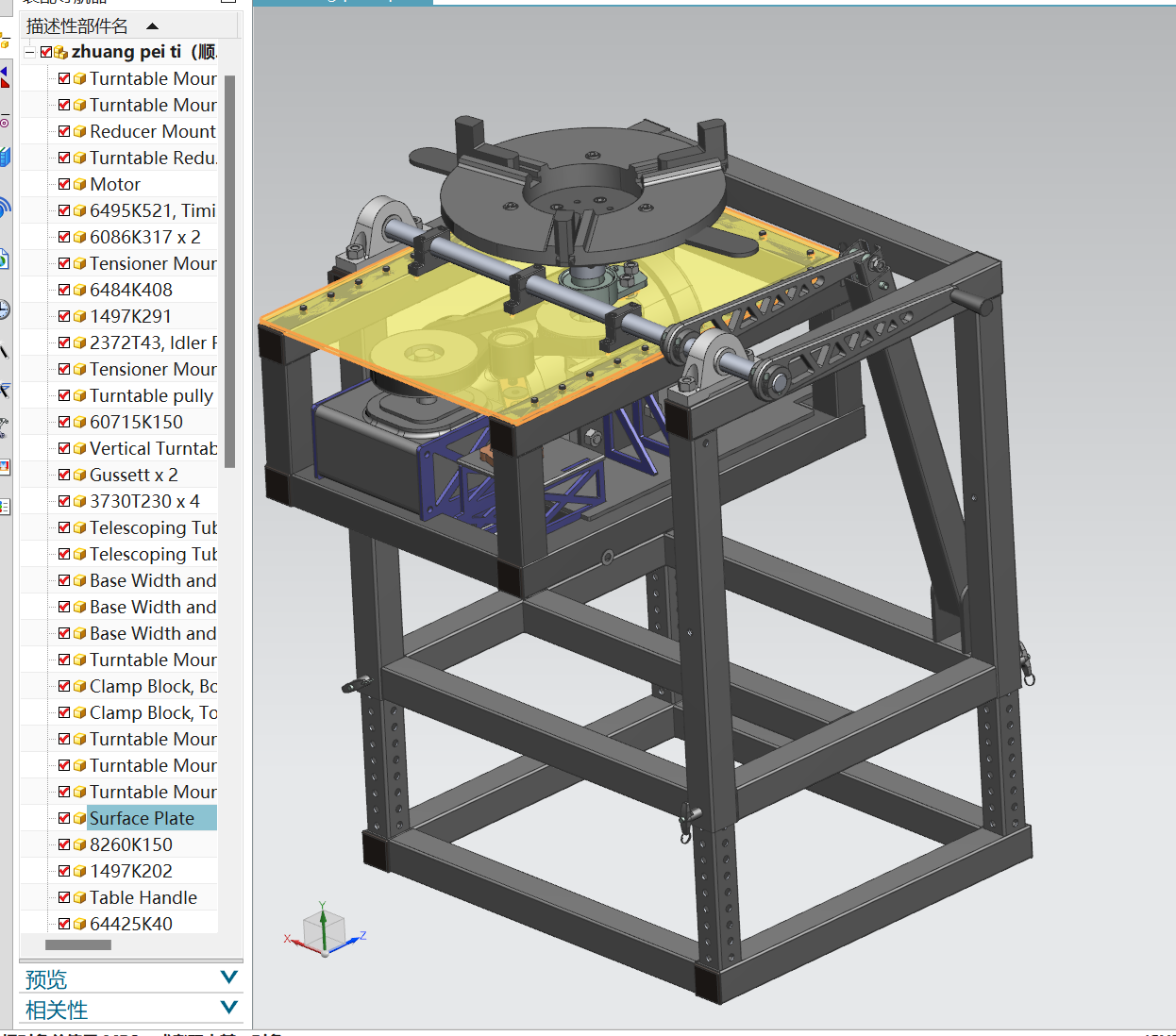Click the part icon beside 64425K40
Viewport: 1176px width, 1036px height.
(x=79, y=924)
